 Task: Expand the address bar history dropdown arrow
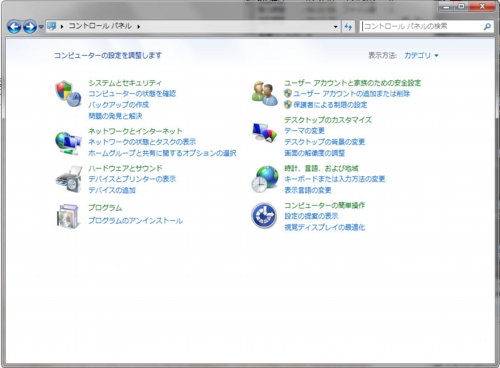click(x=336, y=27)
